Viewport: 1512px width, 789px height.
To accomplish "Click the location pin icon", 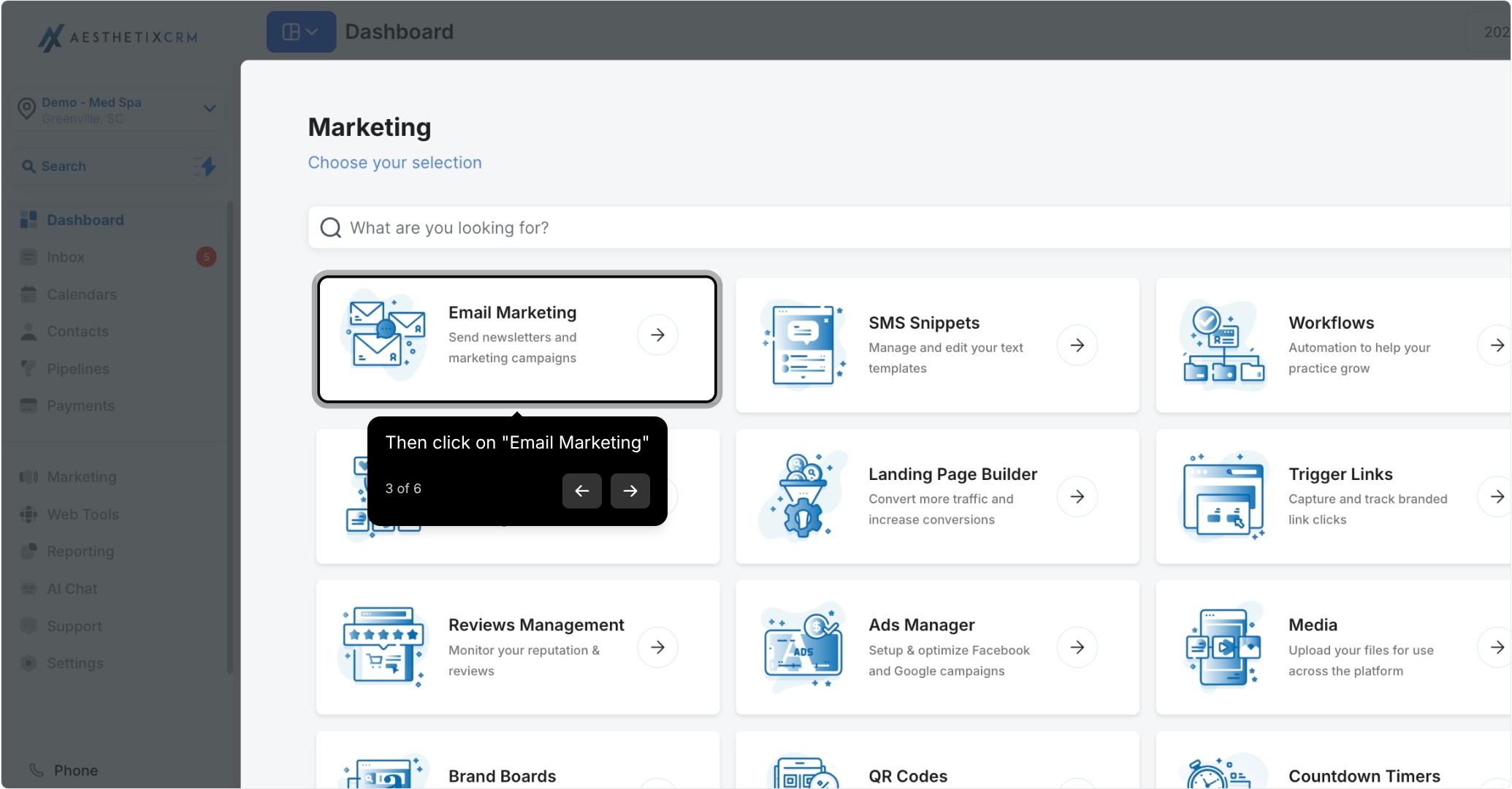I will (27, 109).
